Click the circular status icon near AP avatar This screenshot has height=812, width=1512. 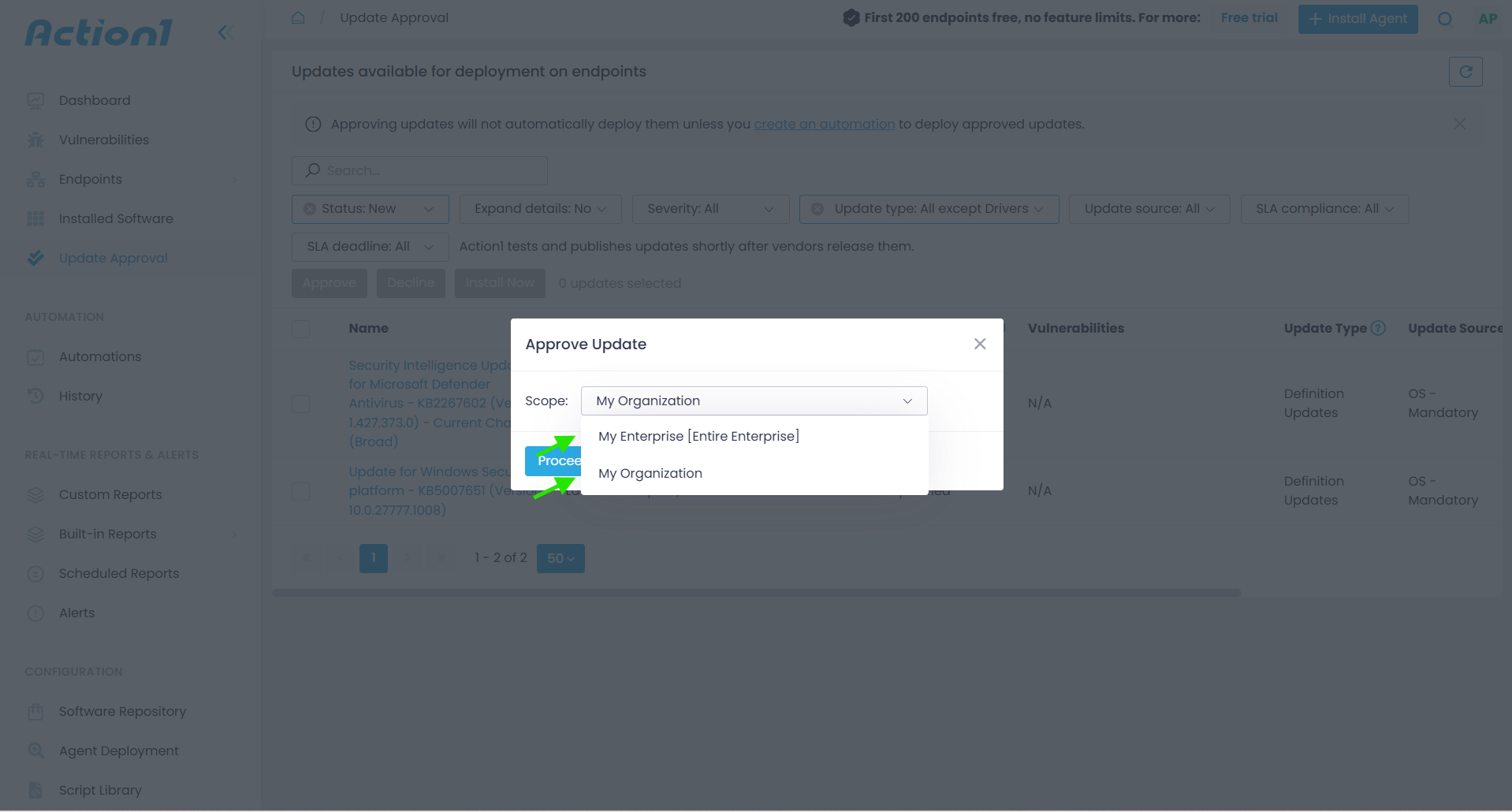coord(1444,18)
